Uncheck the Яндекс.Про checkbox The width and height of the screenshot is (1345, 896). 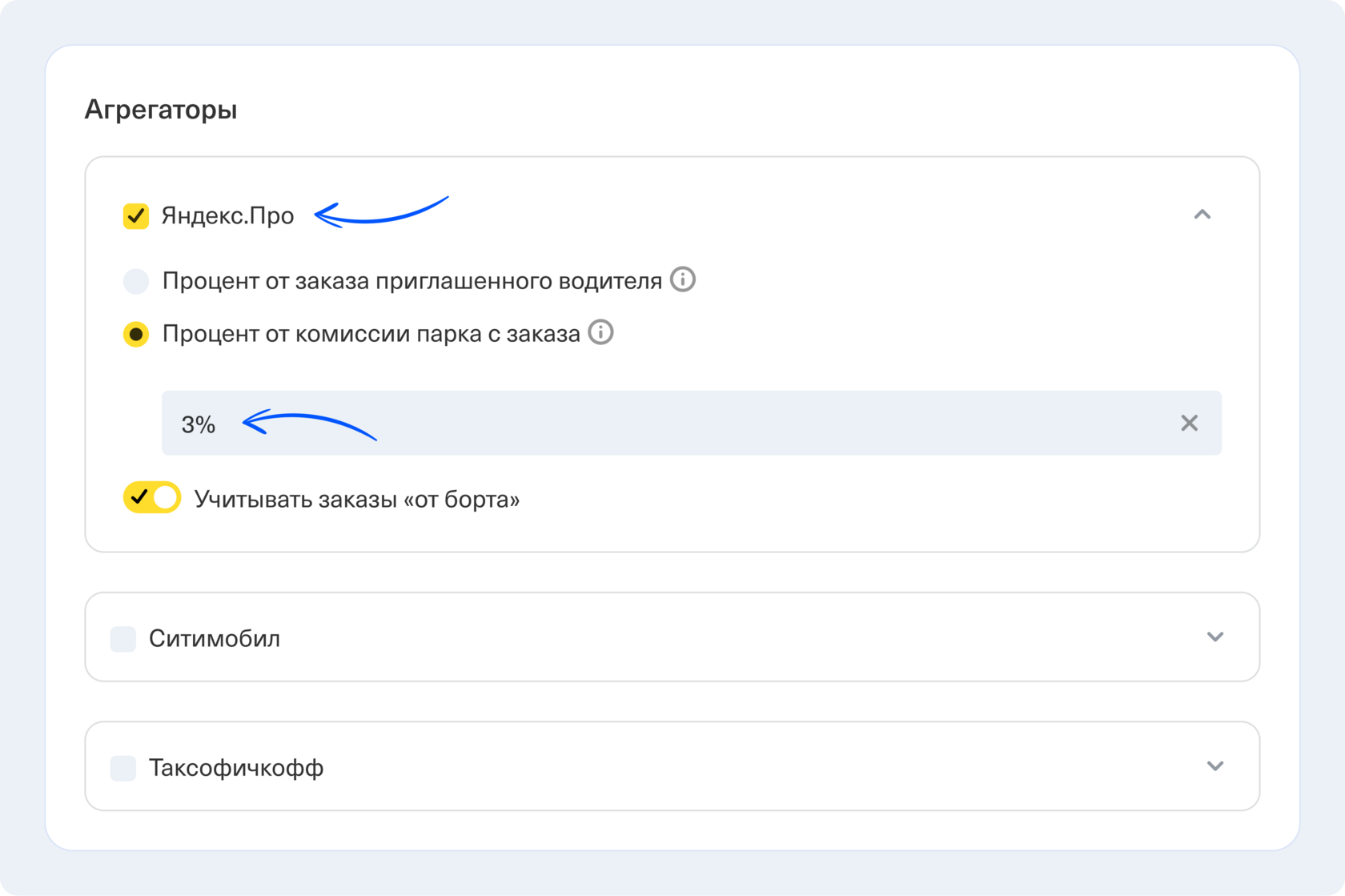(136, 216)
